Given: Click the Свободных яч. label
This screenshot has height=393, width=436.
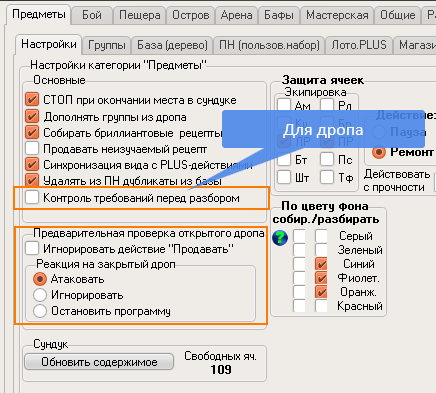Looking at the screenshot, I should point(220,356).
